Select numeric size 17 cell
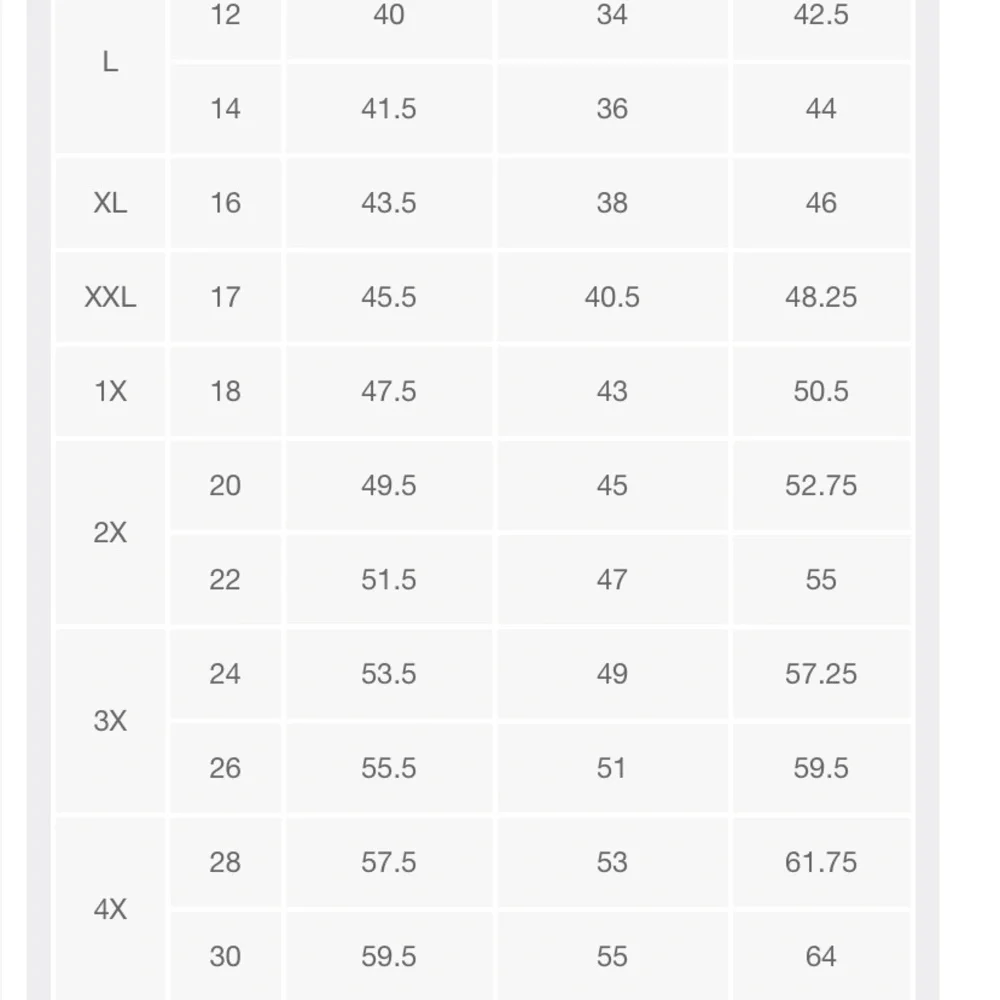 225,297
